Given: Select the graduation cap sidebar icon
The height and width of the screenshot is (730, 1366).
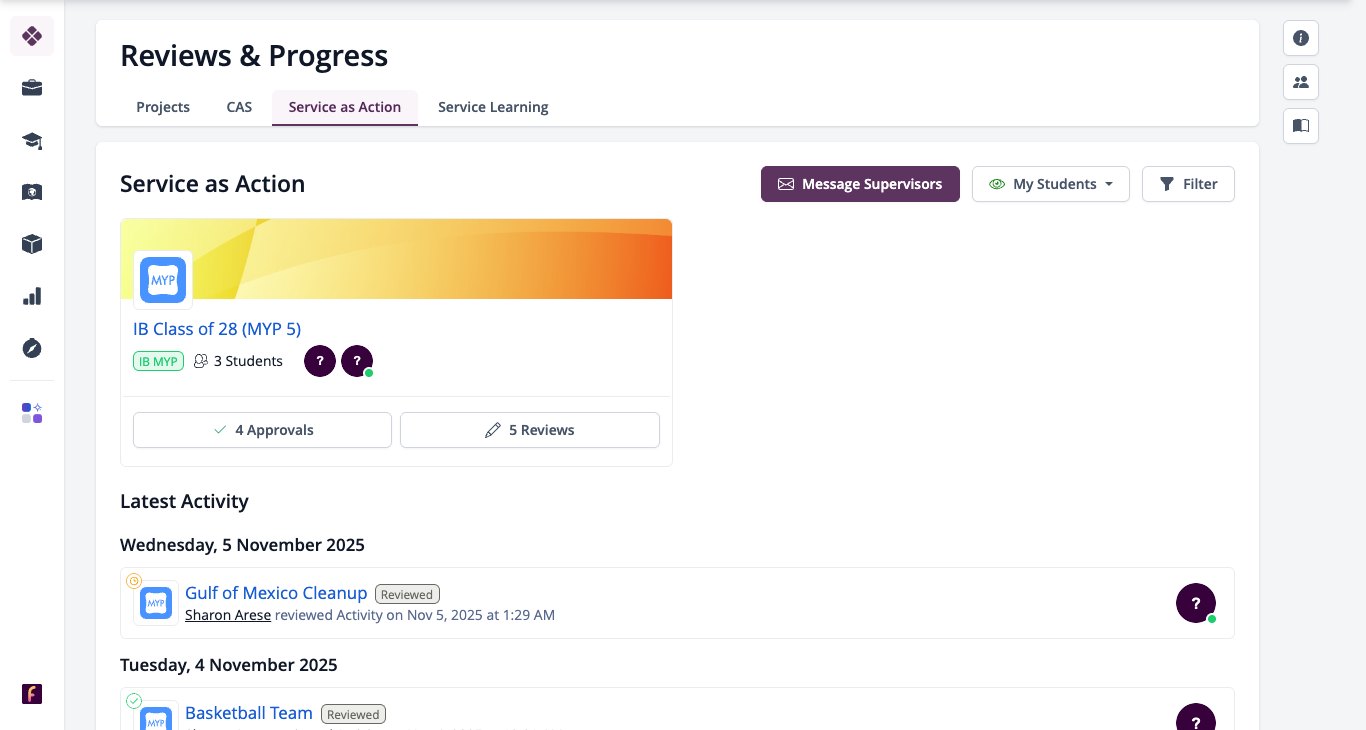Looking at the screenshot, I should tap(32, 140).
